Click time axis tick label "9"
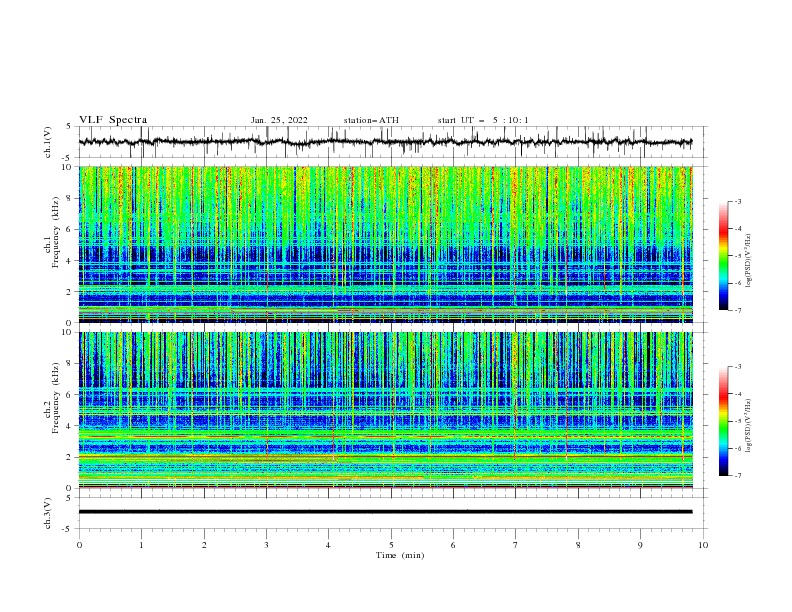 click(x=640, y=545)
